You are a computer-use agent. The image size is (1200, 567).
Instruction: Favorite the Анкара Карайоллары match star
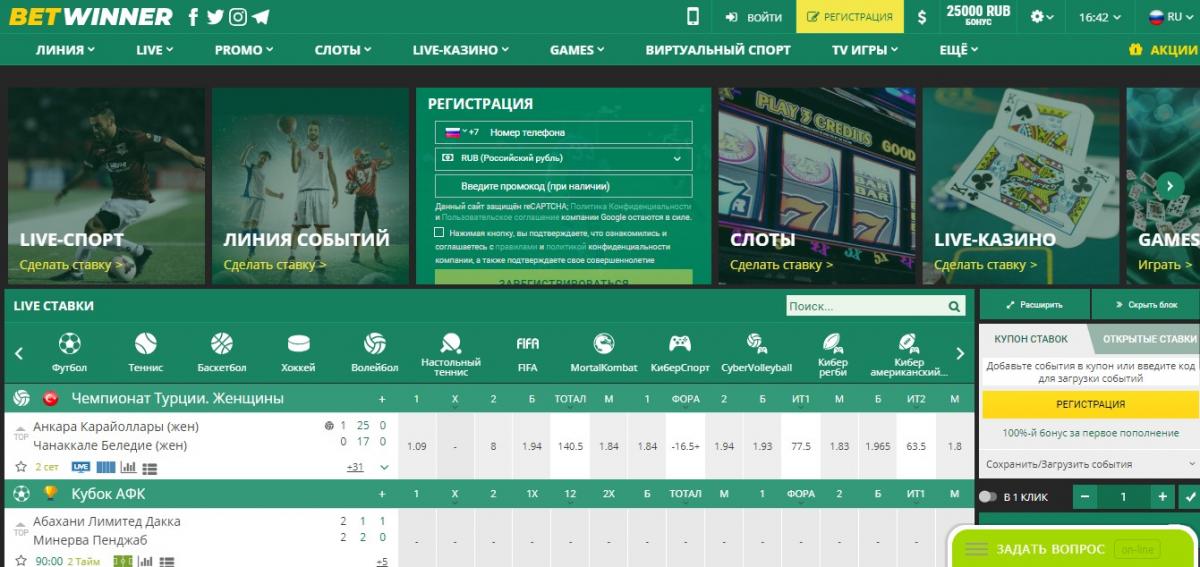pos(21,467)
